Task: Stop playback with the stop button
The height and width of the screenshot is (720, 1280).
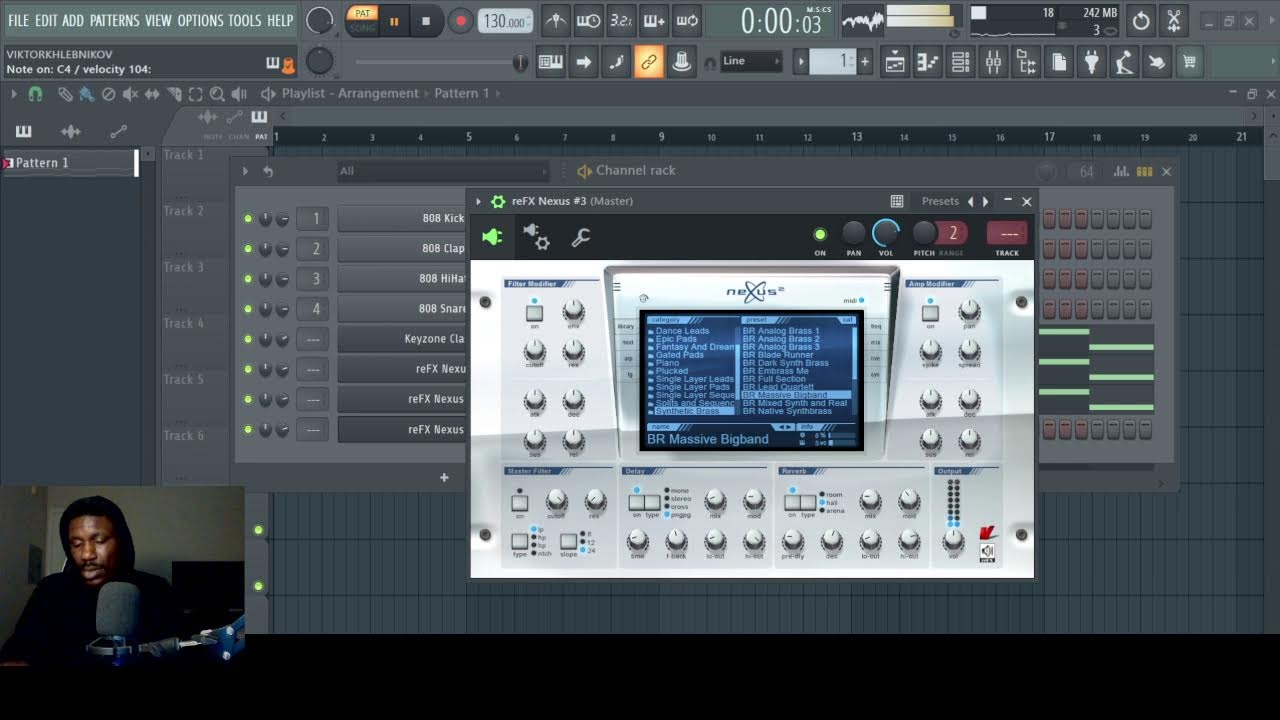Action: point(426,20)
